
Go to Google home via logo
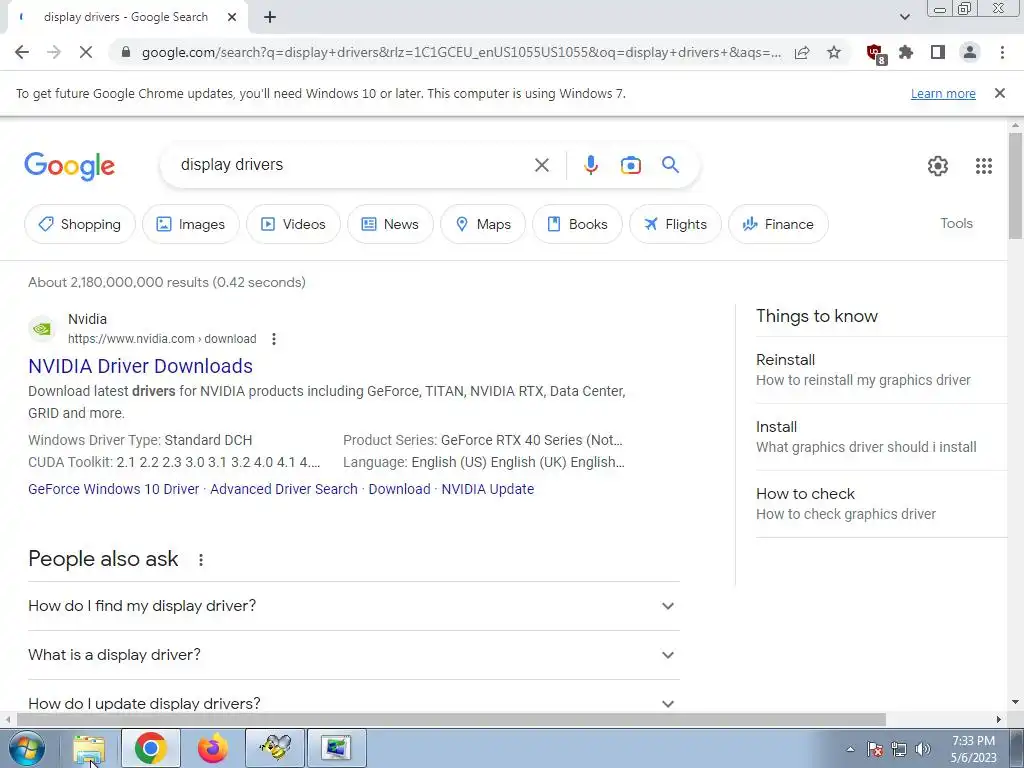coord(69,166)
